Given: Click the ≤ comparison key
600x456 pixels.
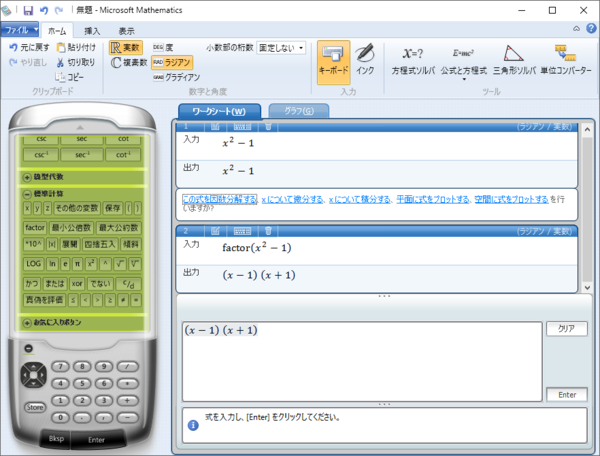Looking at the screenshot, I should [73, 300].
